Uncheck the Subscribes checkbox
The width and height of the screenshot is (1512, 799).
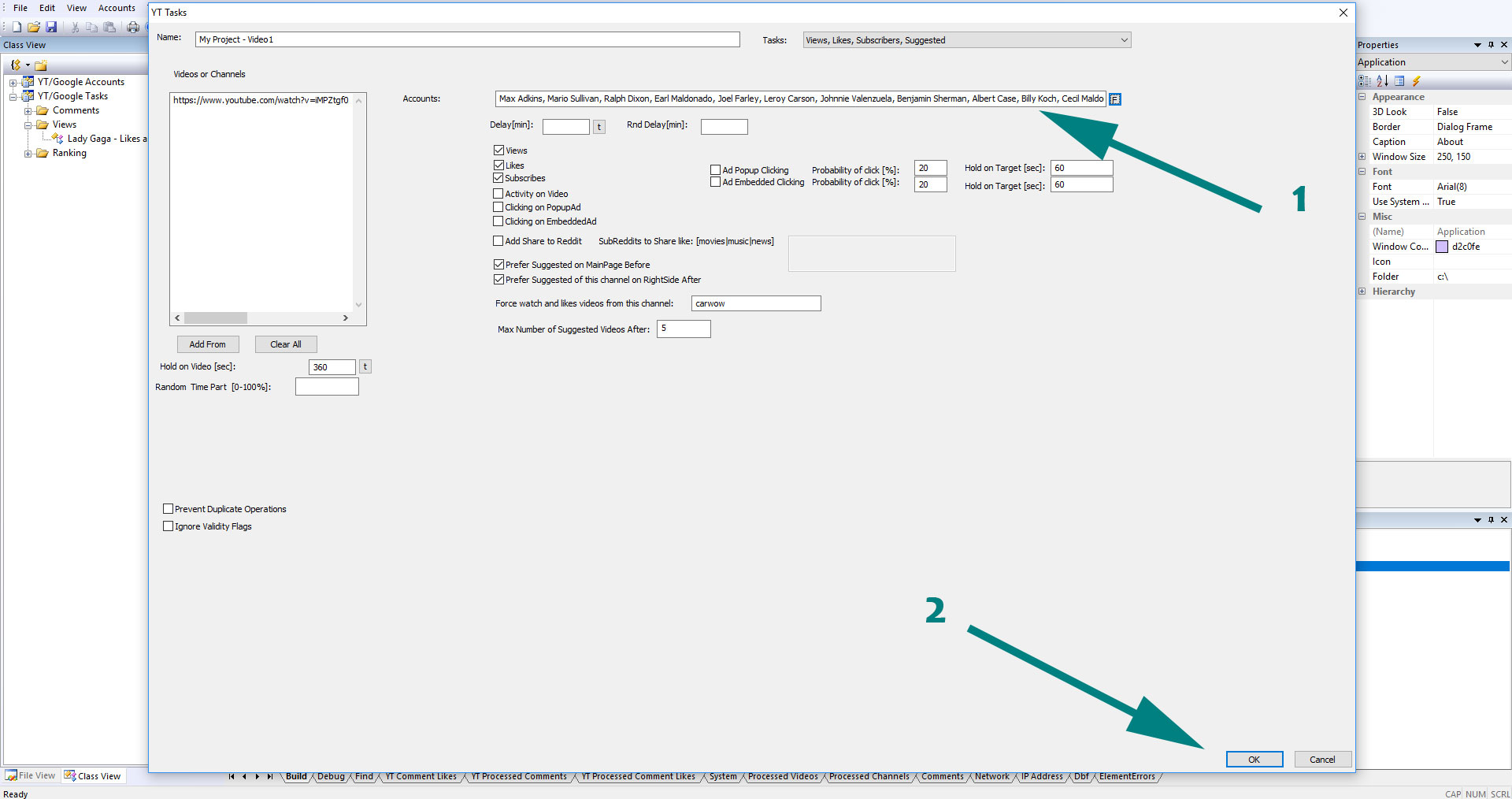coord(498,178)
